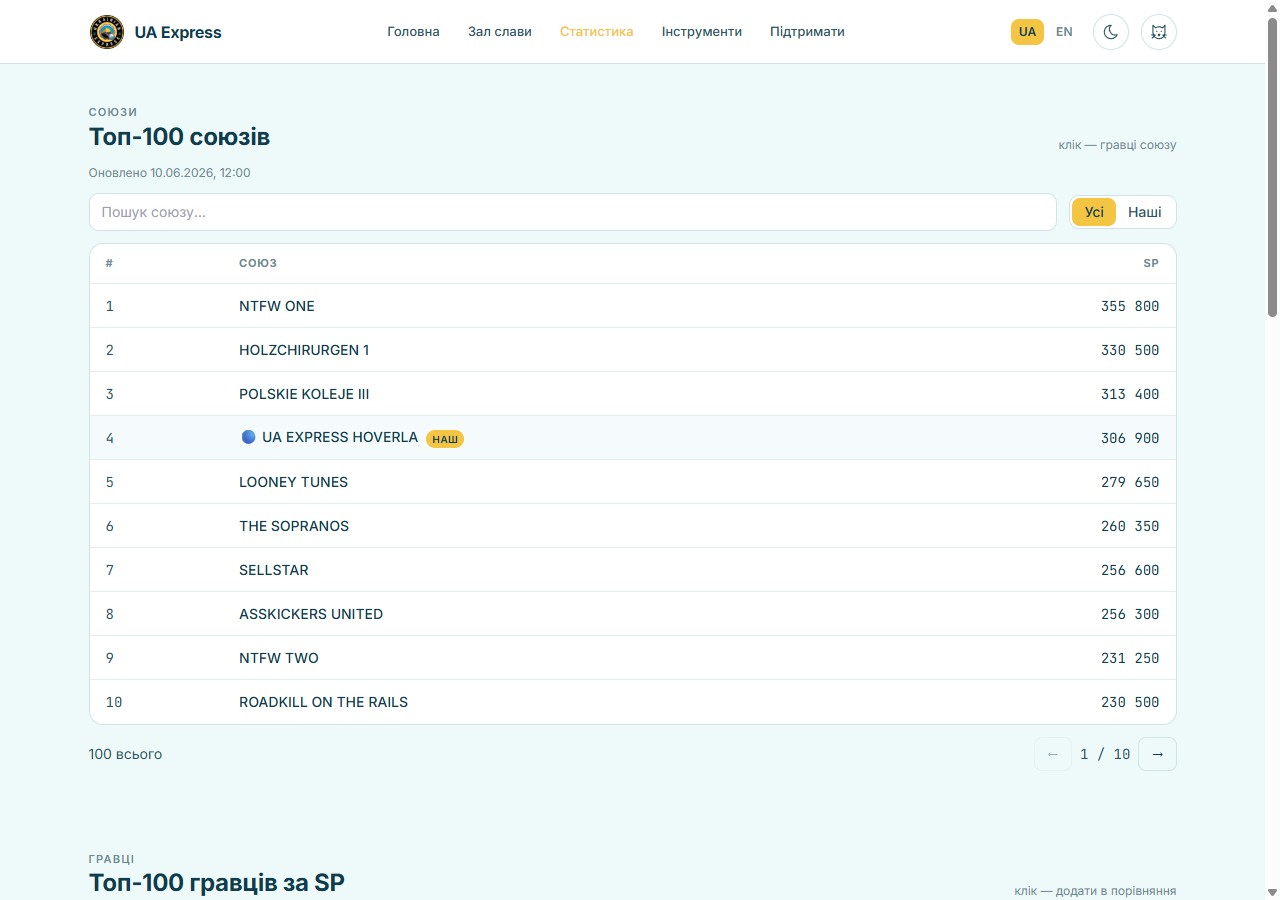Focus the Пошук союзу search field
Viewport: 1280px width, 900px height.
click(573, 212)
